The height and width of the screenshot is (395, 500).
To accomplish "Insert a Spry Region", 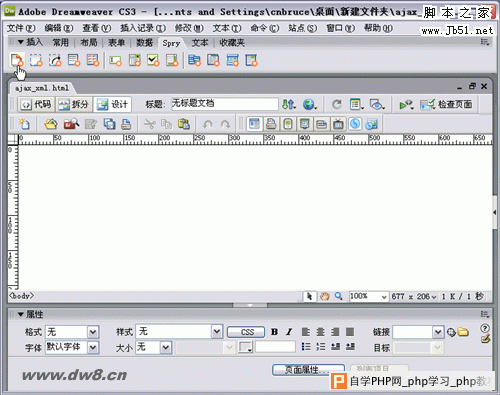I will [x=36, y=60].
